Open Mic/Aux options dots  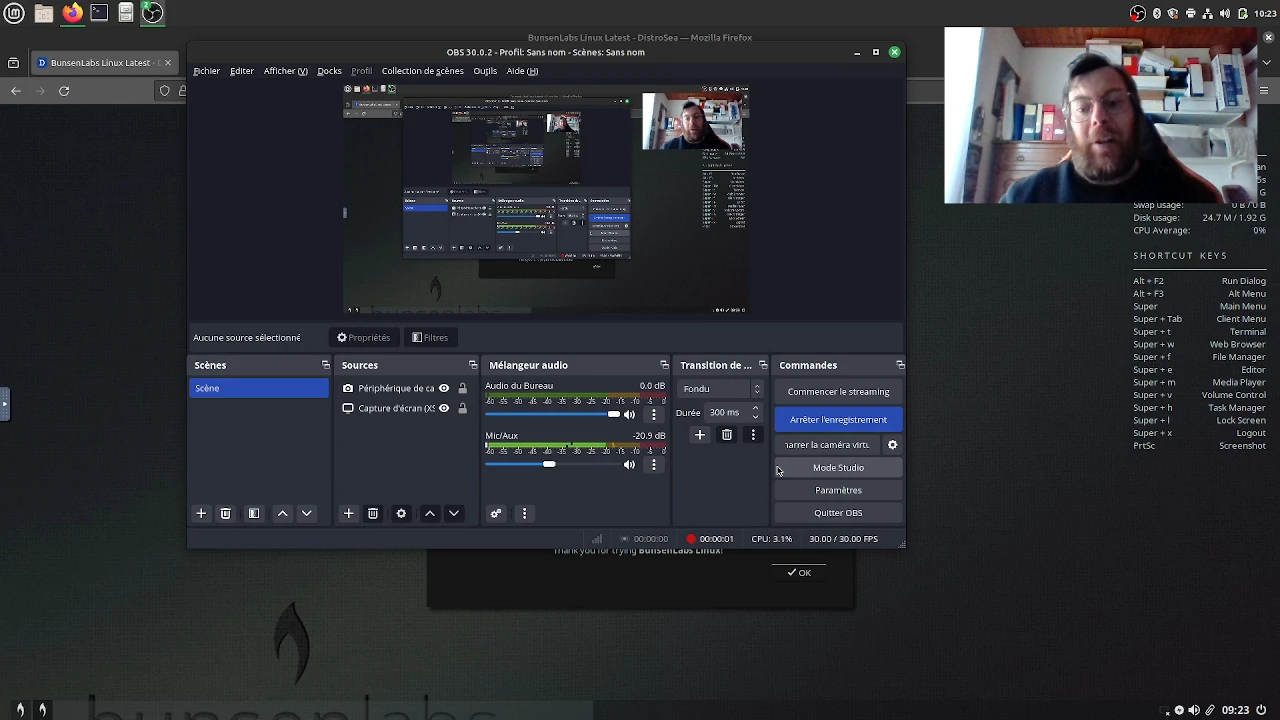(x=654, y=464)
